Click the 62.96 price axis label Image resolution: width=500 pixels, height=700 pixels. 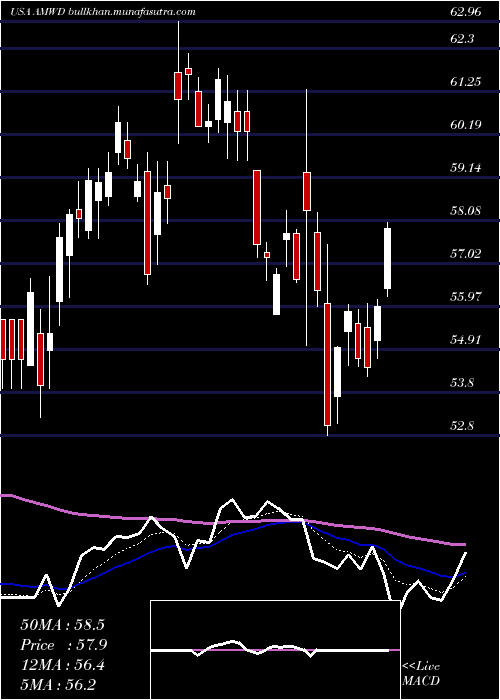[466, 12]
